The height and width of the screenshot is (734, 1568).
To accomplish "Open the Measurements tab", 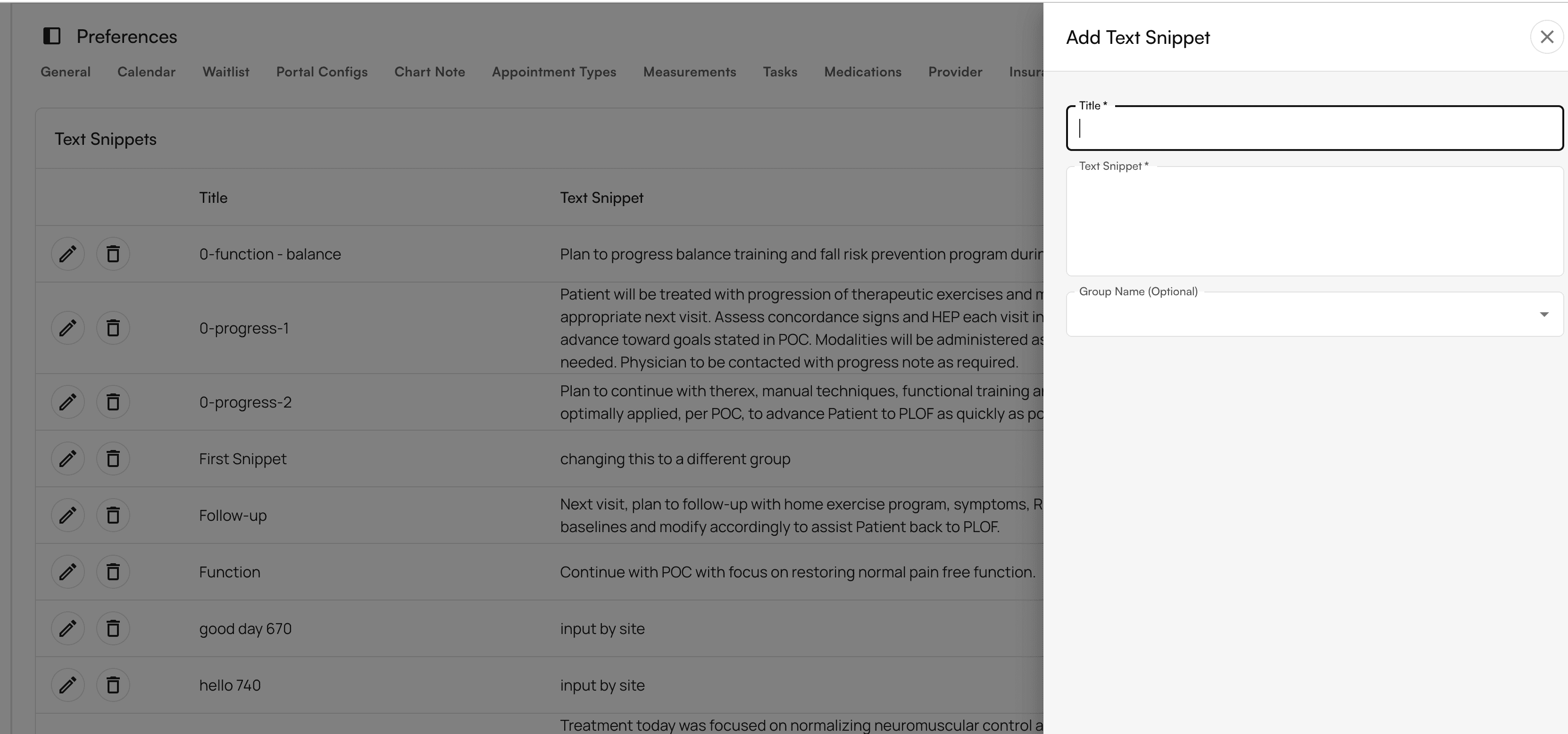I will click(690, 72).
